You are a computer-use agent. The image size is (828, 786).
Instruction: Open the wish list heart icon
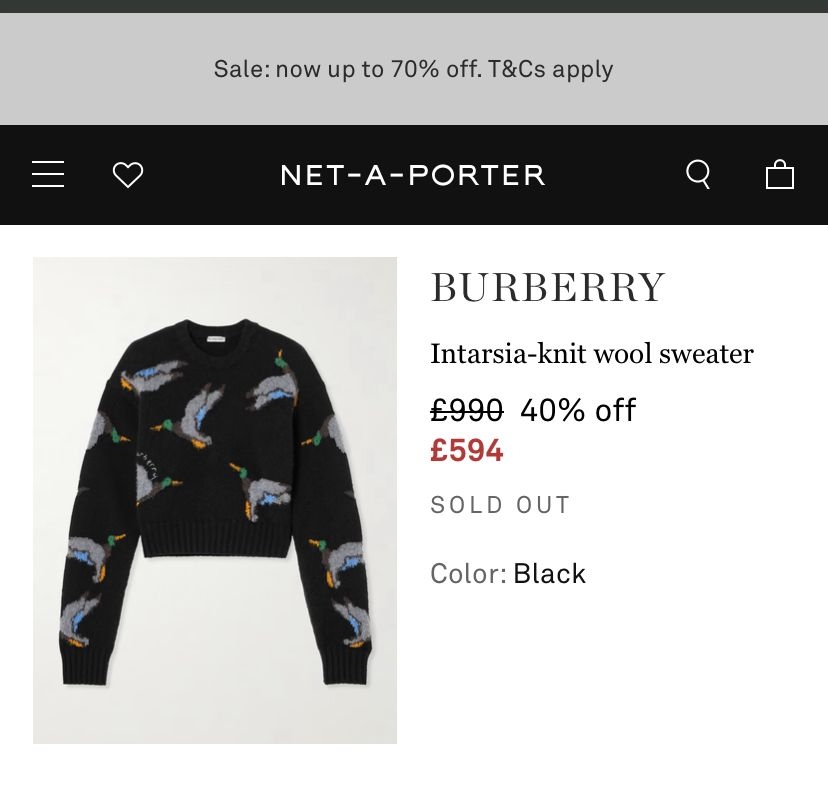[x=128, y=175]
